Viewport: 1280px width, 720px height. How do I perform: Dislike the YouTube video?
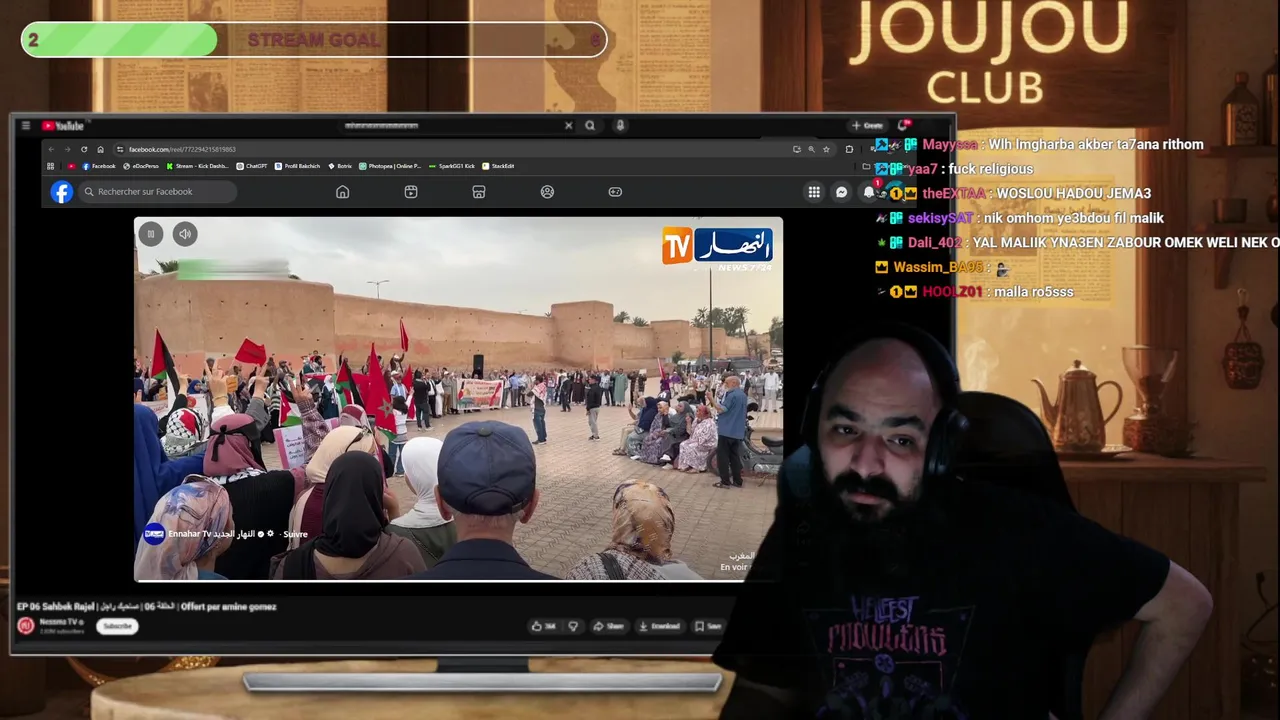coord(573,626)
